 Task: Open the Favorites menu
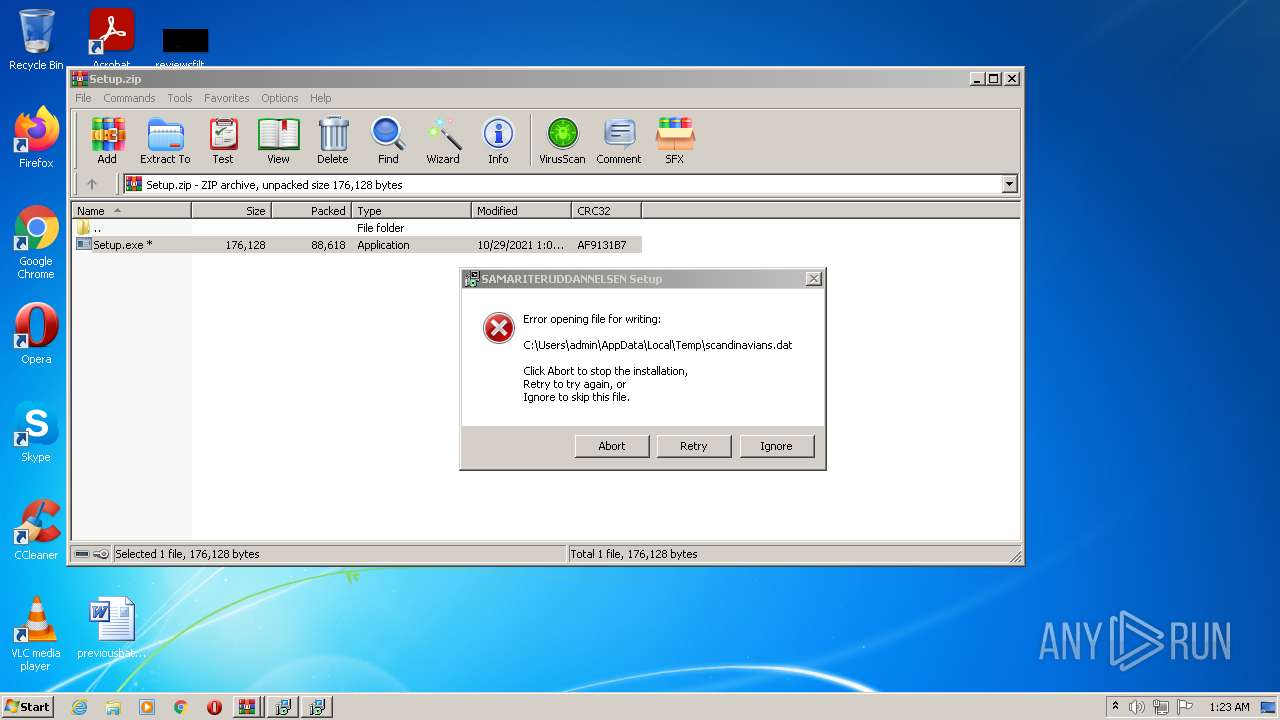pyautogui.click(x=227, y=98)
